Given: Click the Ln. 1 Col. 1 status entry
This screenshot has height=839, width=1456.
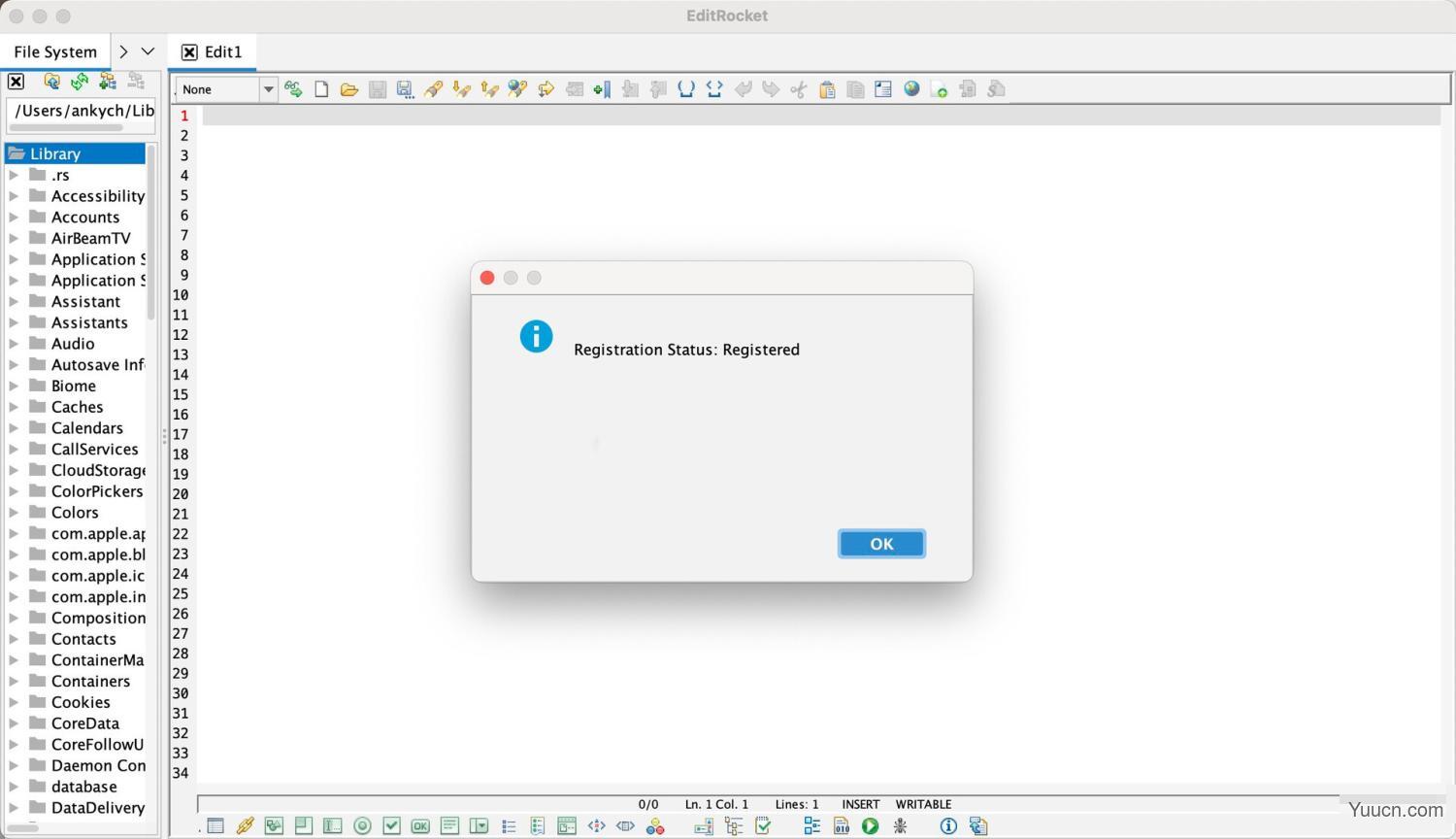Looking at the screenshot, I should [x=716, y=804].
